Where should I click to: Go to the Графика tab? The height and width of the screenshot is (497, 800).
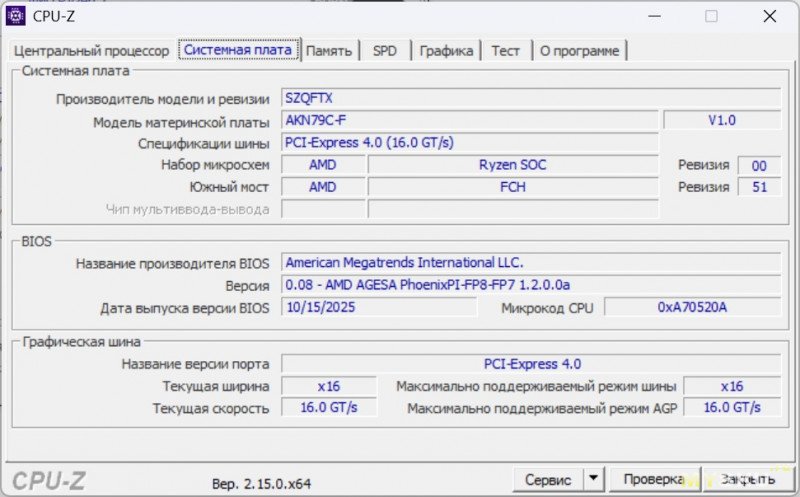(446, 51)
